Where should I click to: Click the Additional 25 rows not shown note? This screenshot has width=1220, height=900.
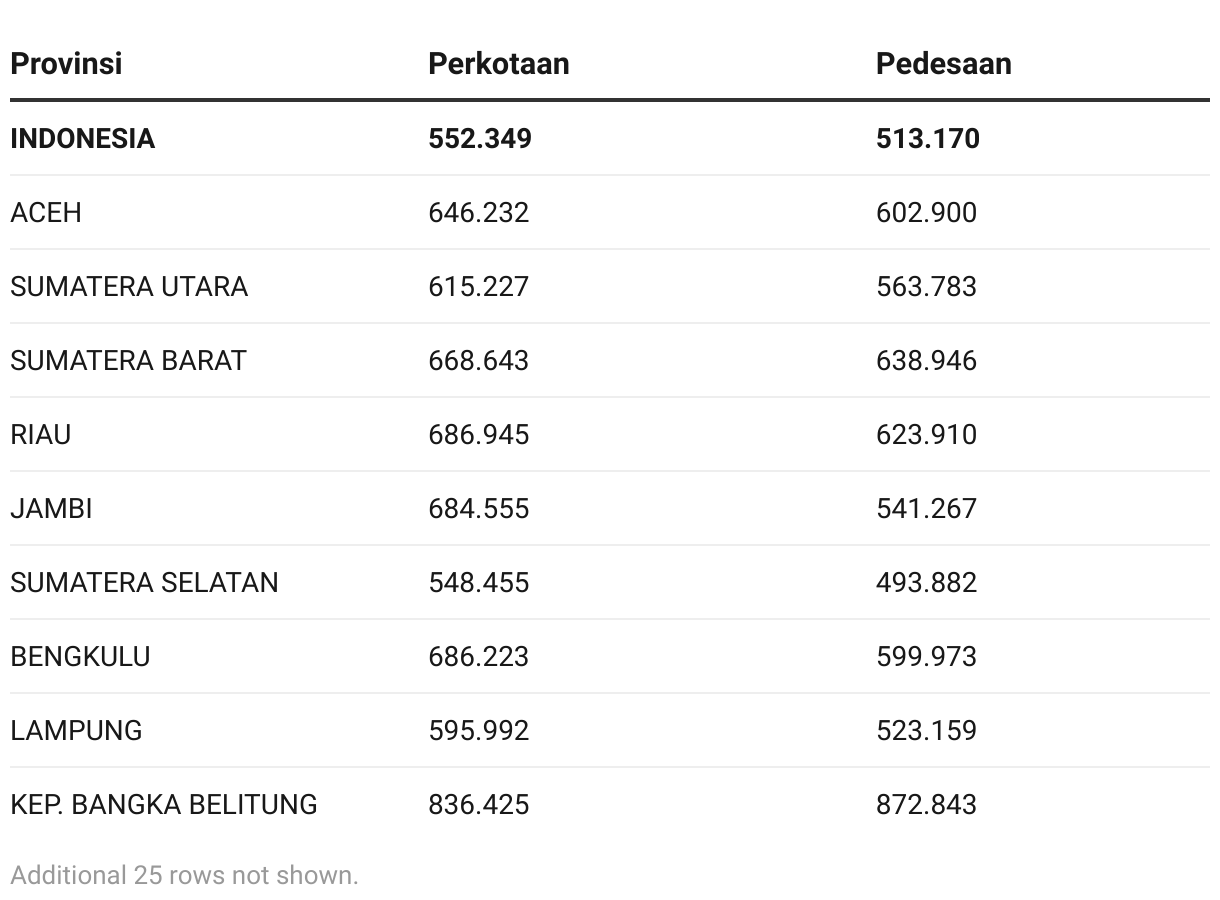pos(184,875)
